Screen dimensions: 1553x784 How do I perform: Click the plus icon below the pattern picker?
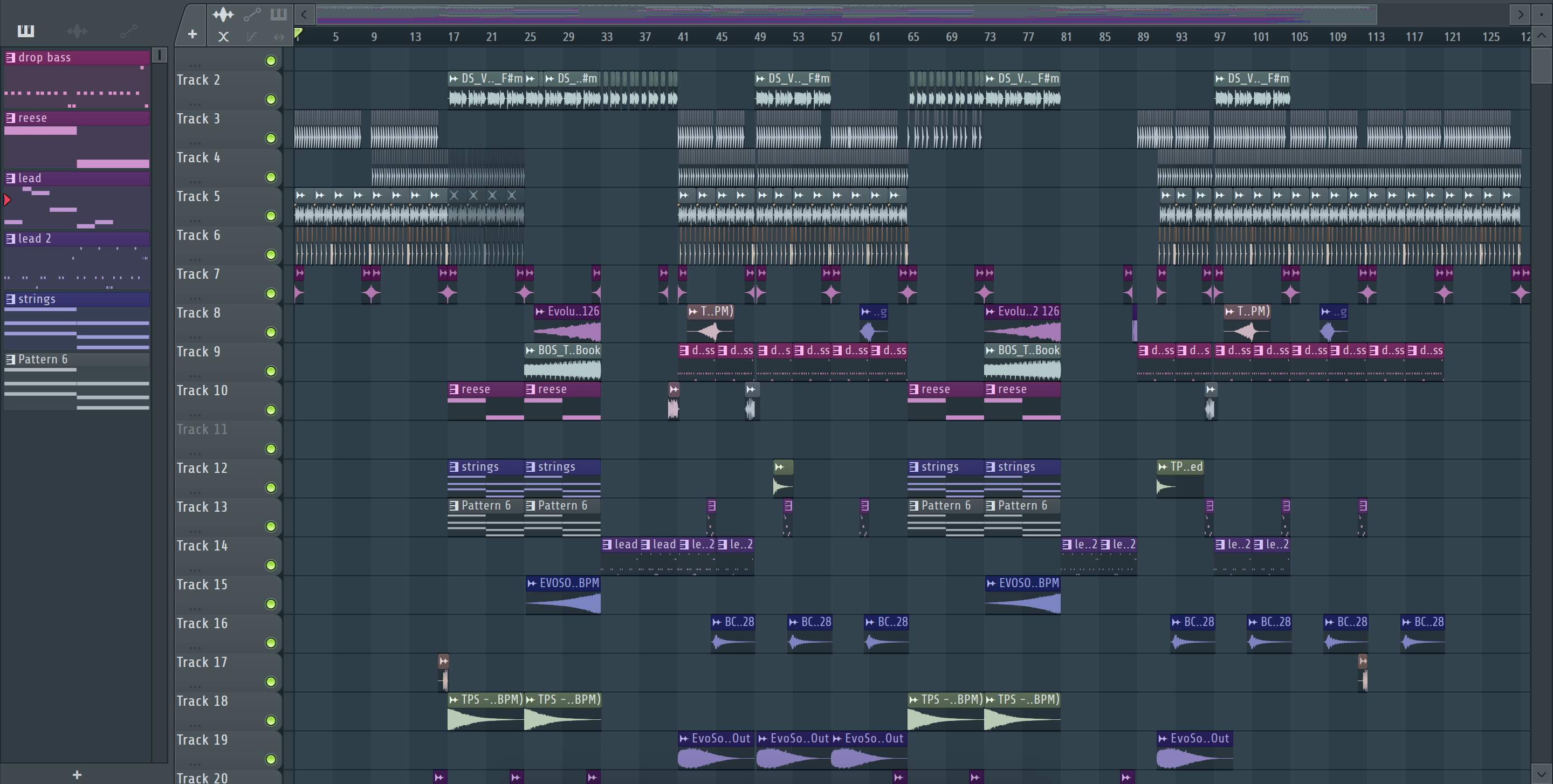click(x=77, y=774)
